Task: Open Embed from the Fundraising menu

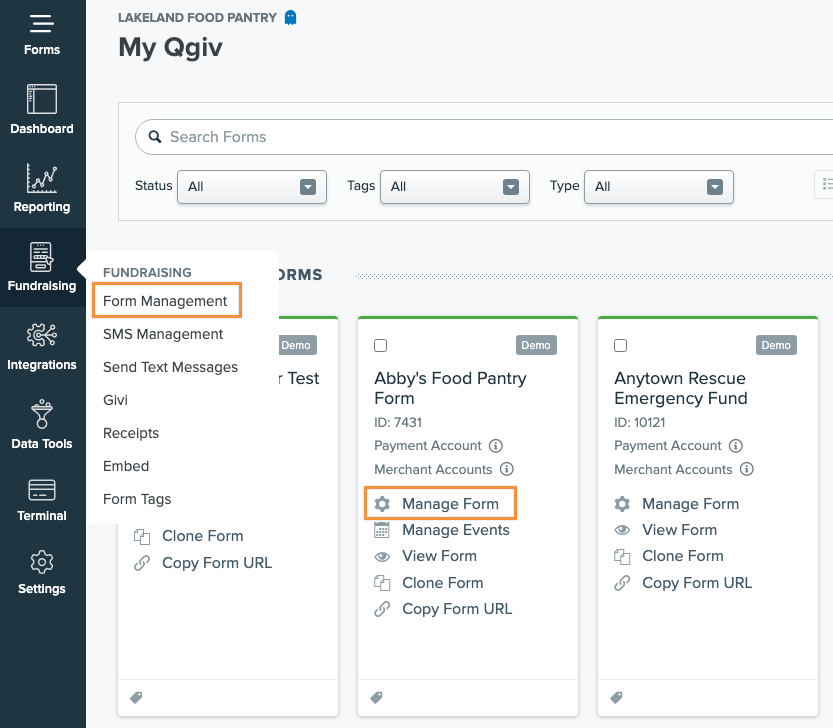Action: tap(126, 466)
